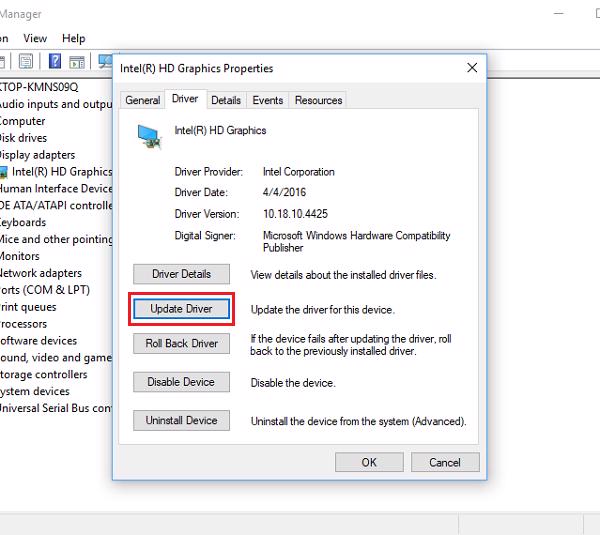The height and width of the screenshot is (535, 600).
Task: Open the View menu
Action: coord(35,38)
